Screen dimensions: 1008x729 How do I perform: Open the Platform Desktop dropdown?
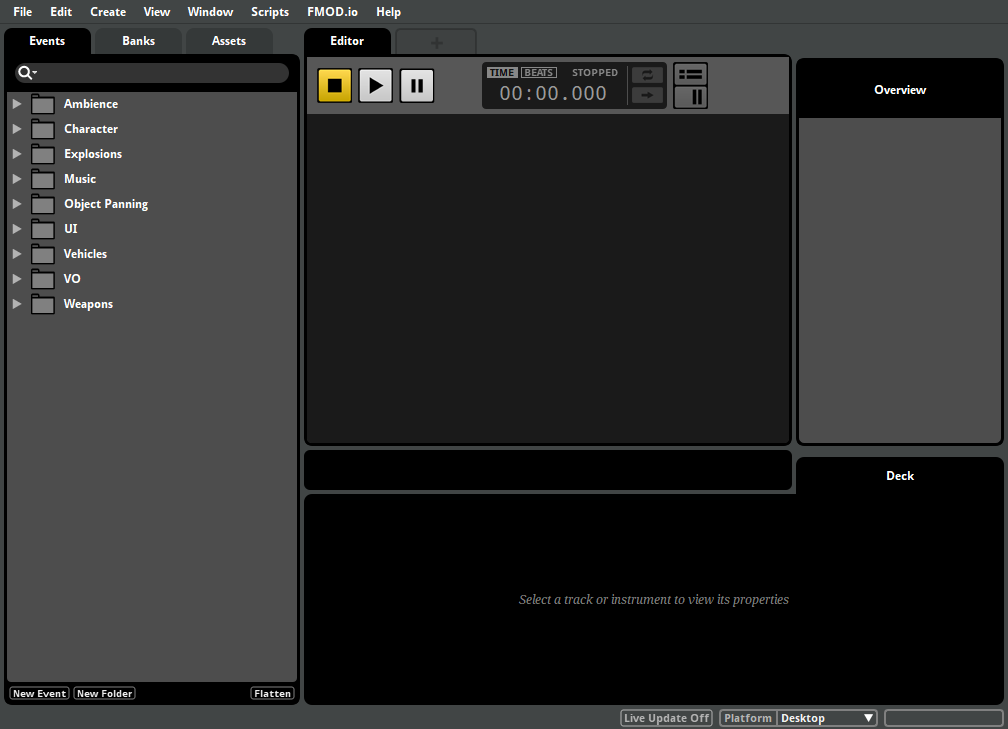[827, 718]
